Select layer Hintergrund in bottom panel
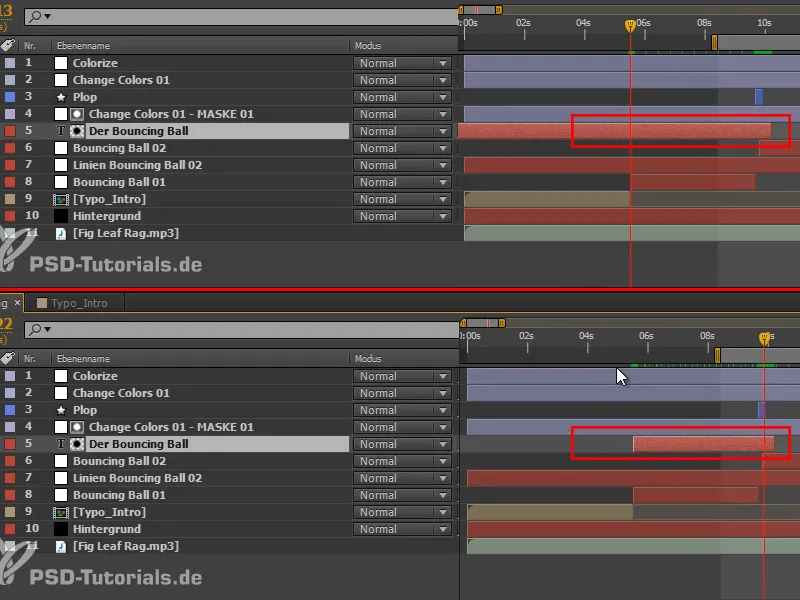The image size is (800, 600). [x=107, y=529]
